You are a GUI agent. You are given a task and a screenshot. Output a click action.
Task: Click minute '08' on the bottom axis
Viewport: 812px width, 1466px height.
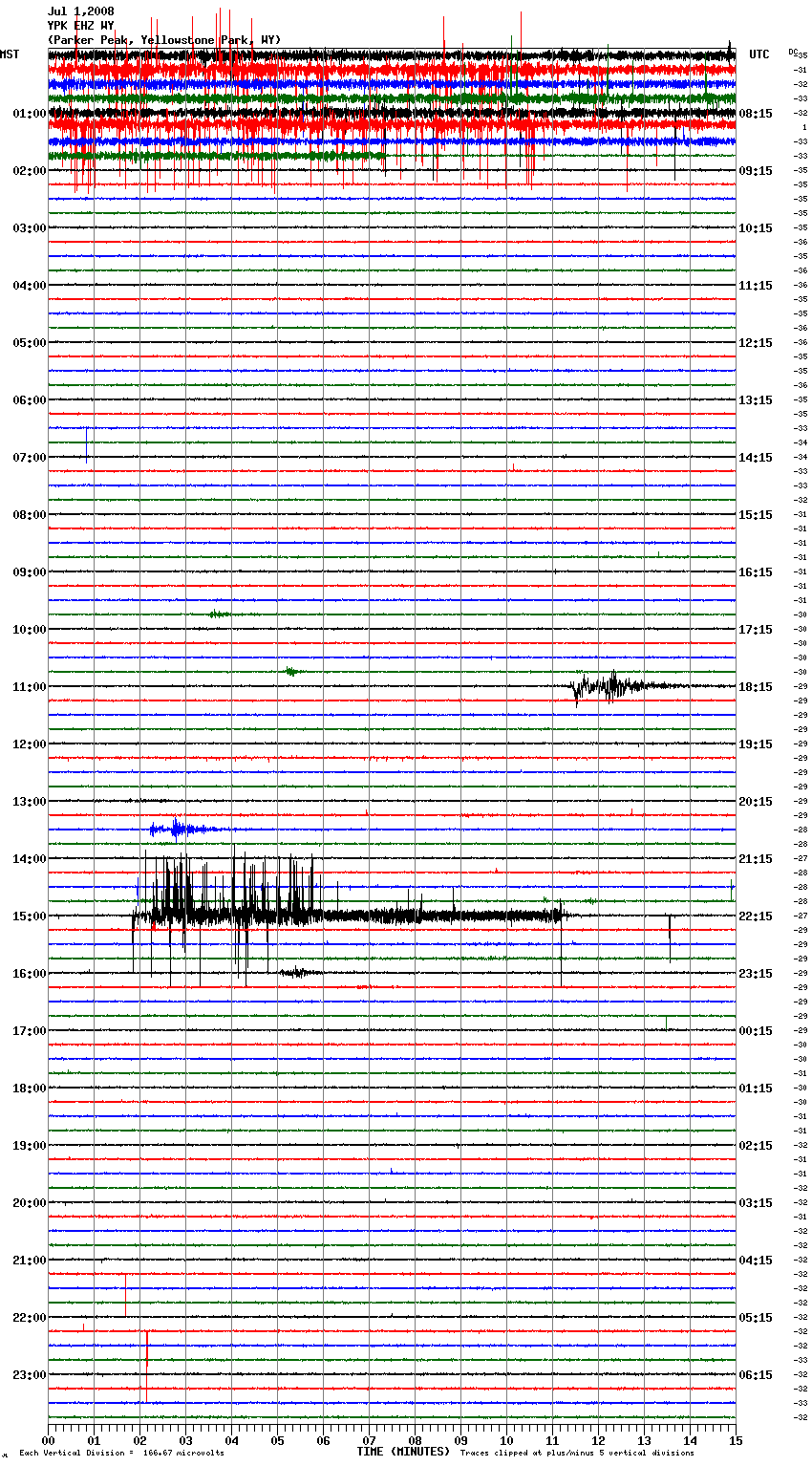point(415,1440)
